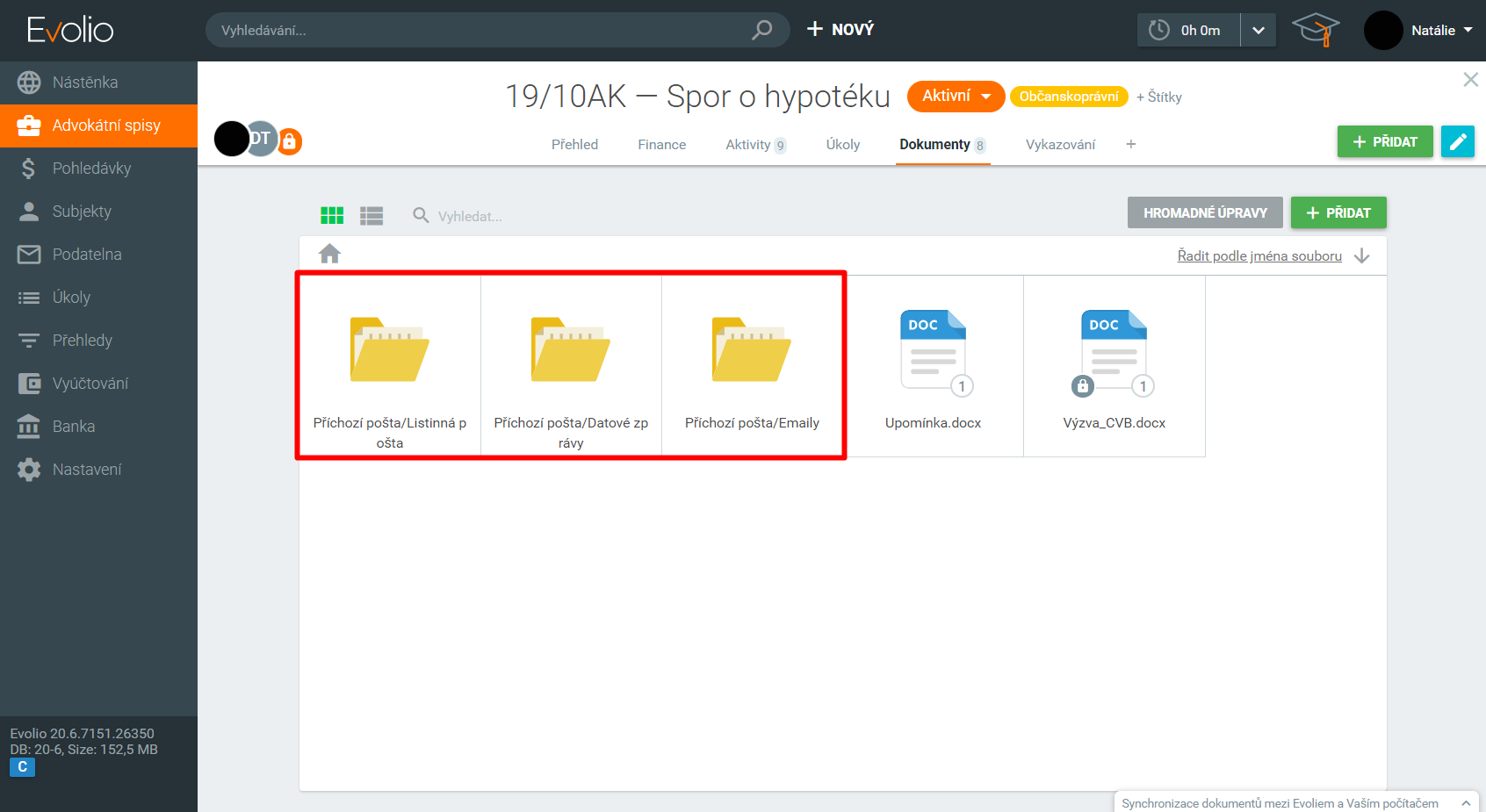Click the magnifier icon in top search bar
Viewport: 1486px width, 812px height.
762,30
